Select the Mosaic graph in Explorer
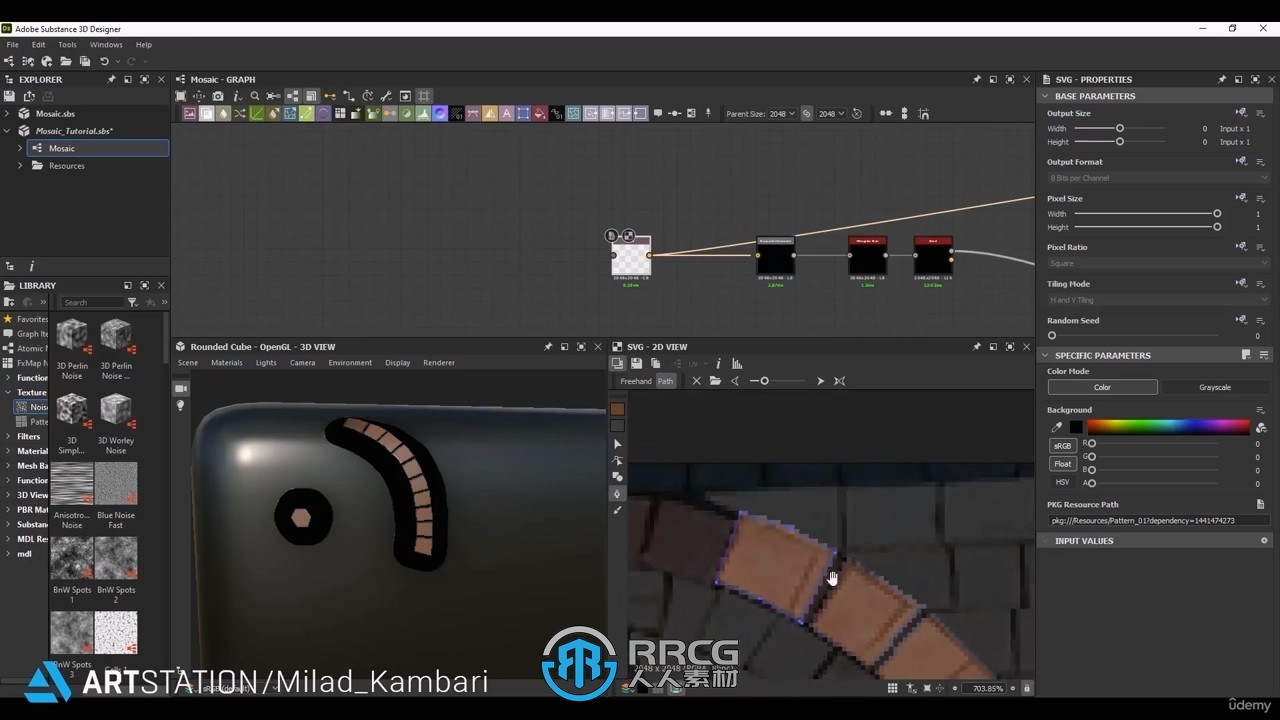This screenshot has height=720, width=1280. click(x=97, y=148)
